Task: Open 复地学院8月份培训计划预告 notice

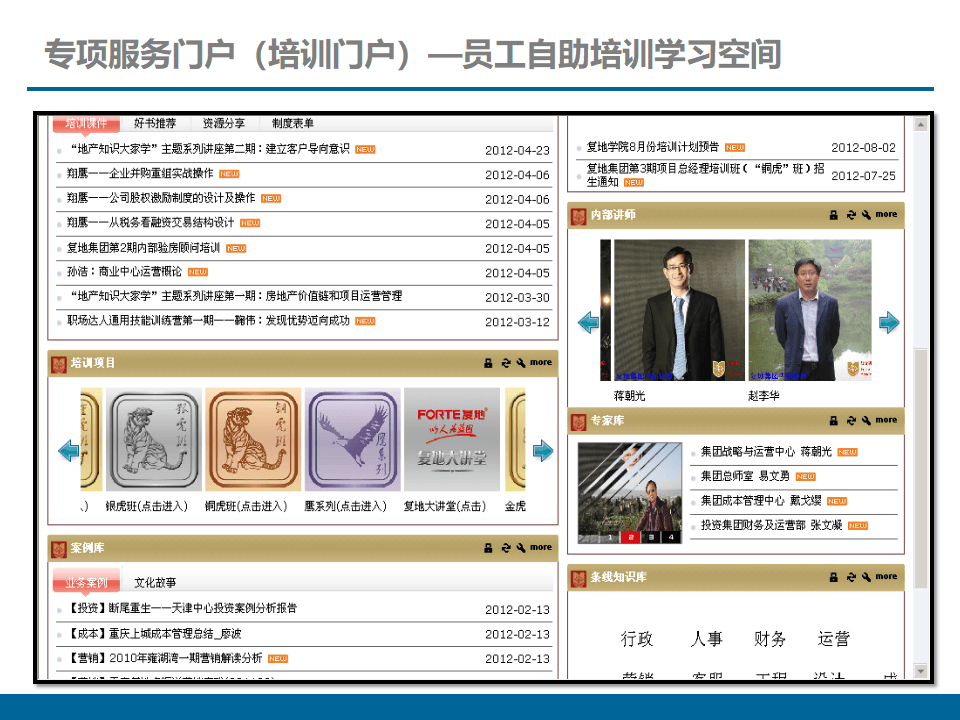Action: pos(653,147)
